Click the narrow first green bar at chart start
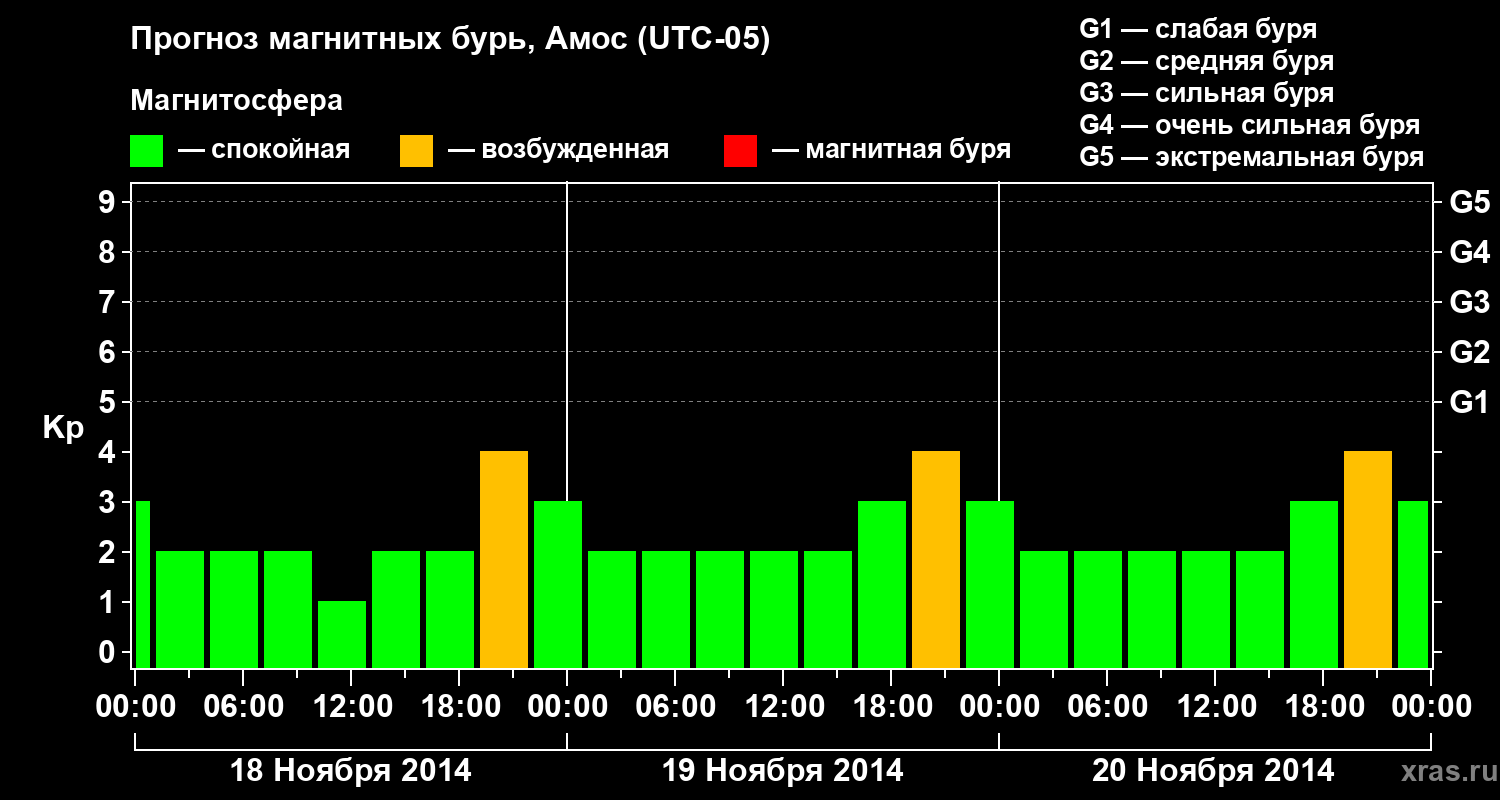Image resolution: width=1500 pixels, height=800 pixels. [x=142, y=584]
